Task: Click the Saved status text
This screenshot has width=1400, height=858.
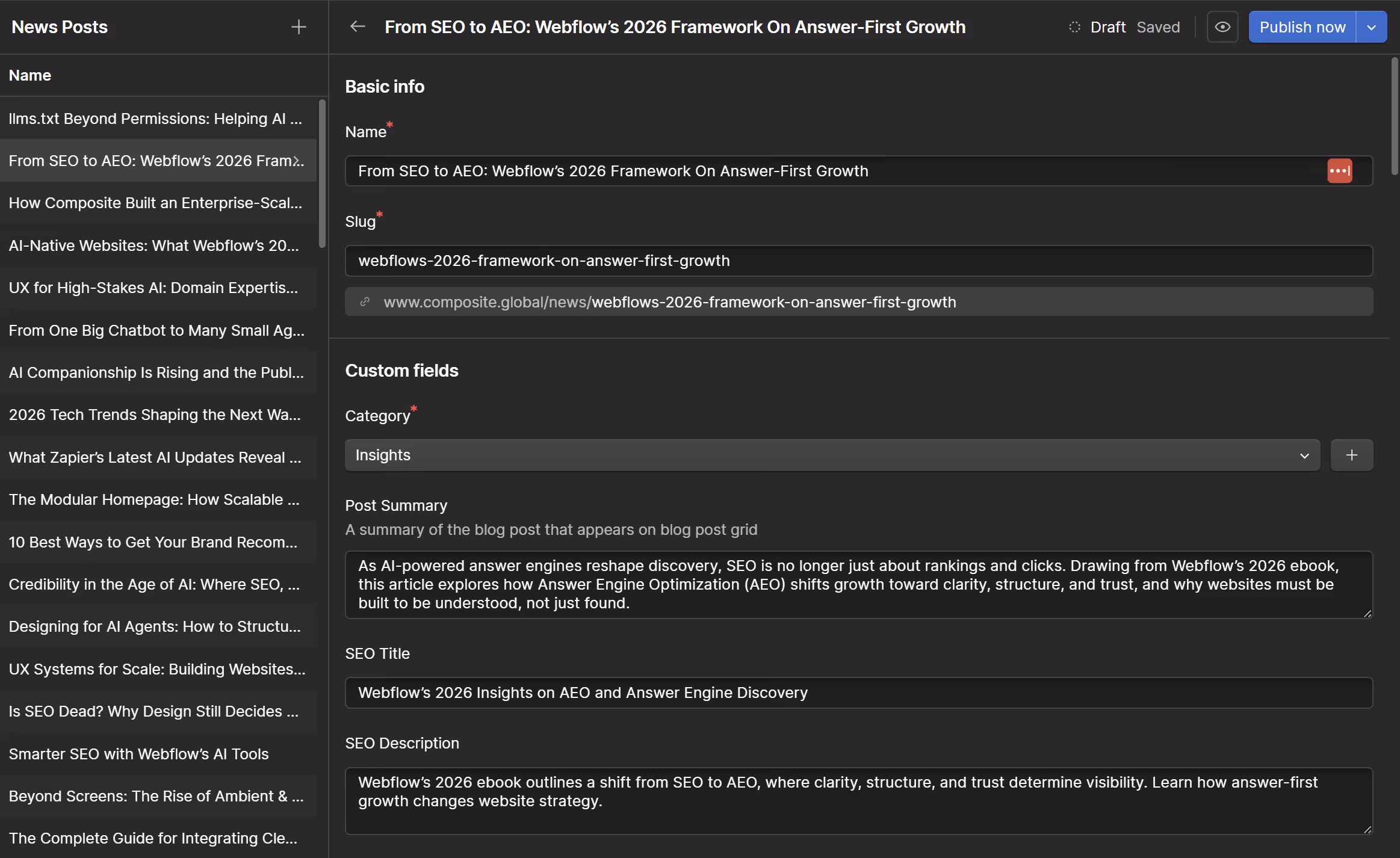Action: (1158, 27)
